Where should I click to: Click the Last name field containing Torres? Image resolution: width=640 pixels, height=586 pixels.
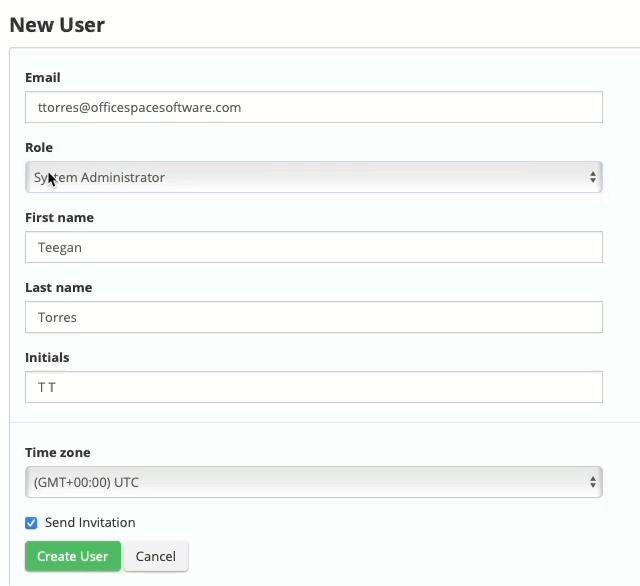[313, 317]
